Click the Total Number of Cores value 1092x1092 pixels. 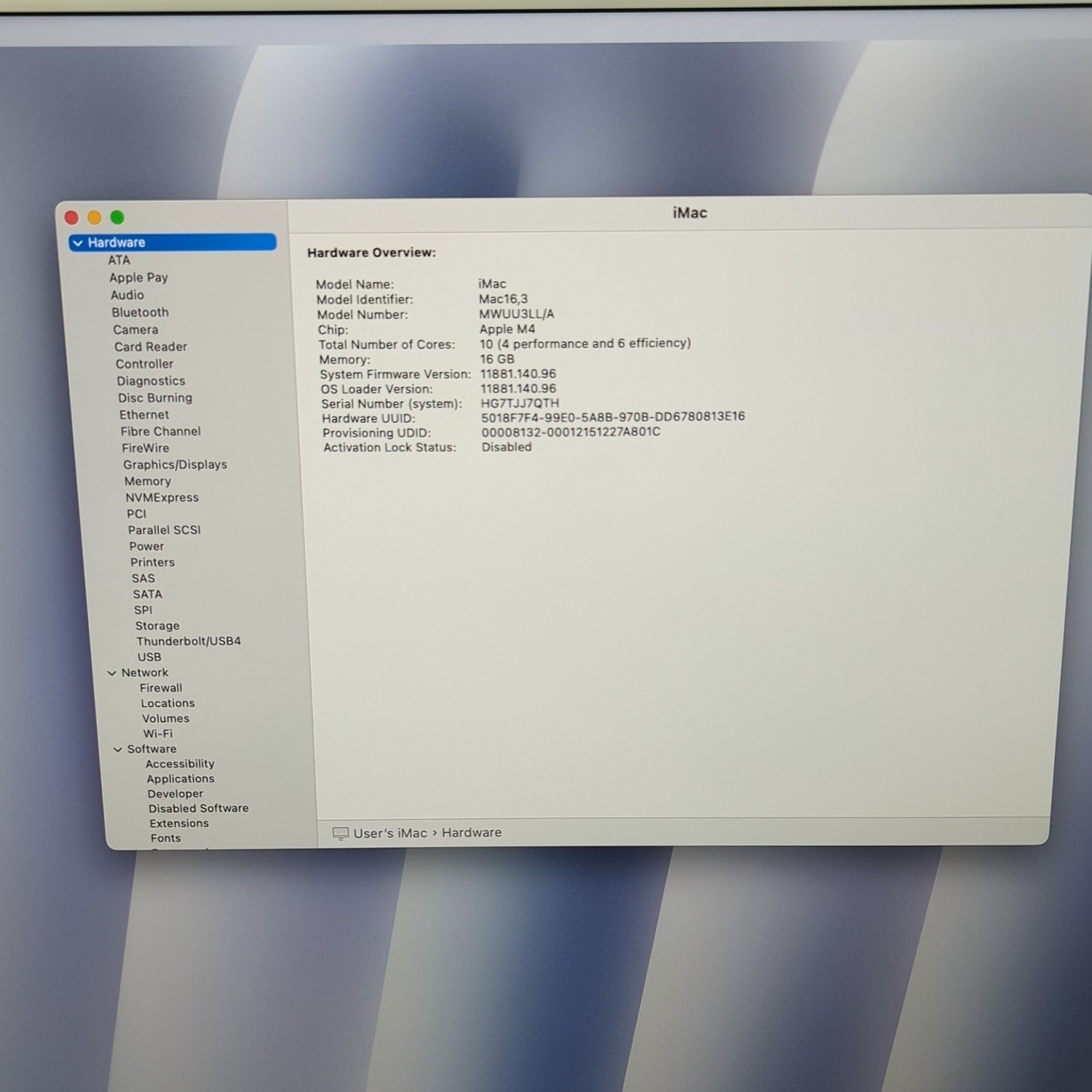click(585, 343)
